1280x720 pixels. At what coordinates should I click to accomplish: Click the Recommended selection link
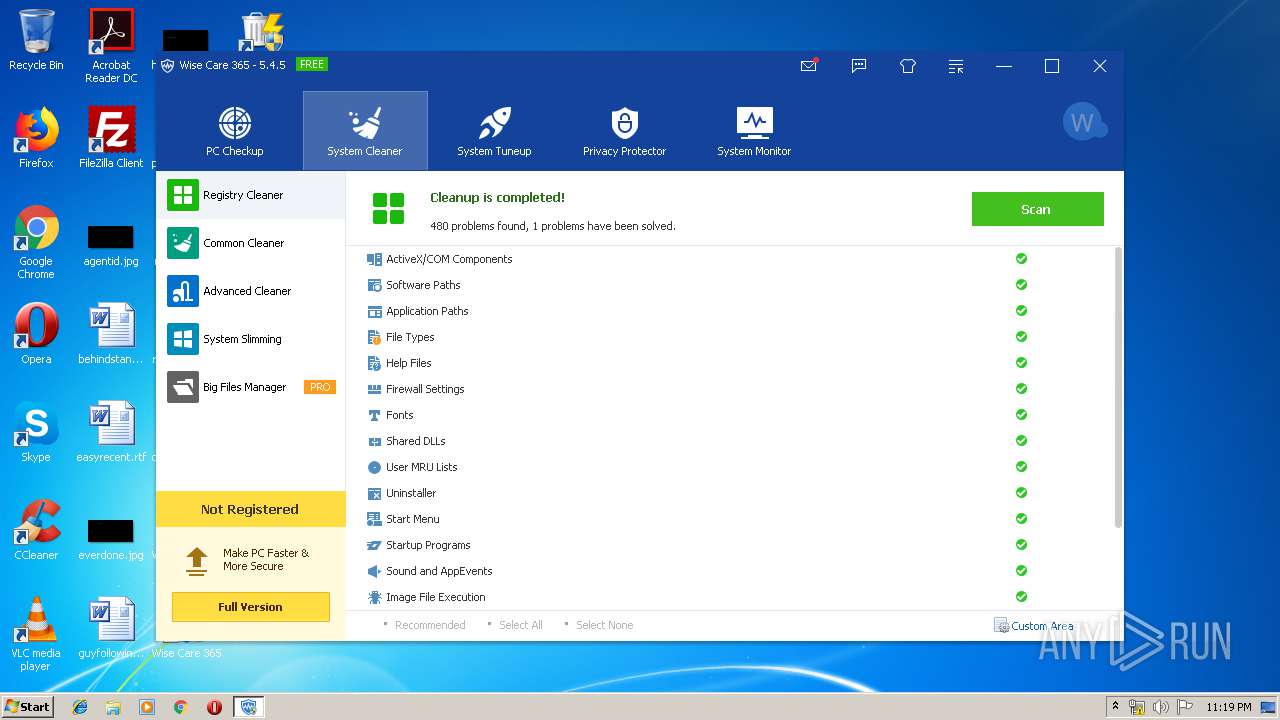tap(430, 625)
